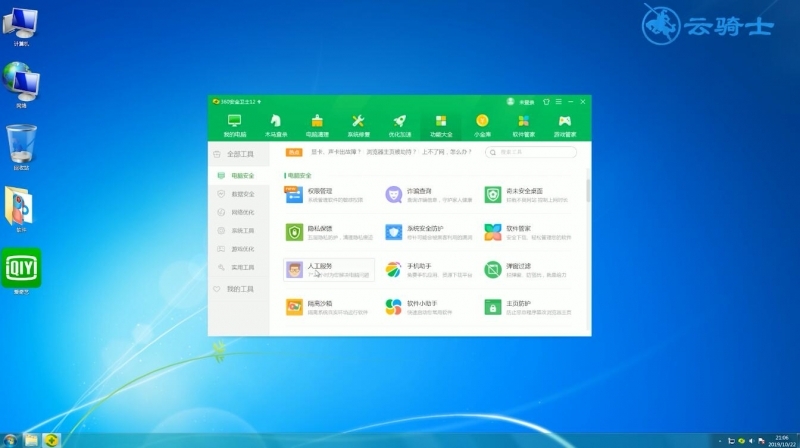
Task: Select 计算机 desktop icon
Action: [x=20, y=27]
